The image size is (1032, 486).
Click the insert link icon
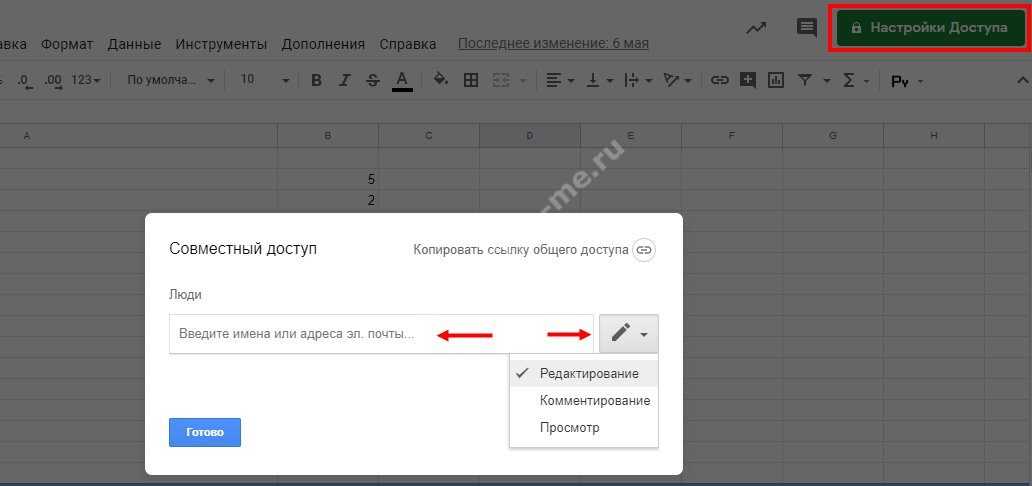tap(719, 80)
